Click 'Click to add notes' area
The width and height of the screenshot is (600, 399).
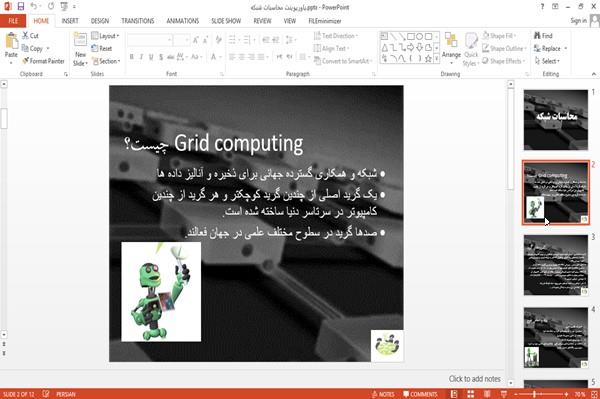coord(474,379)
